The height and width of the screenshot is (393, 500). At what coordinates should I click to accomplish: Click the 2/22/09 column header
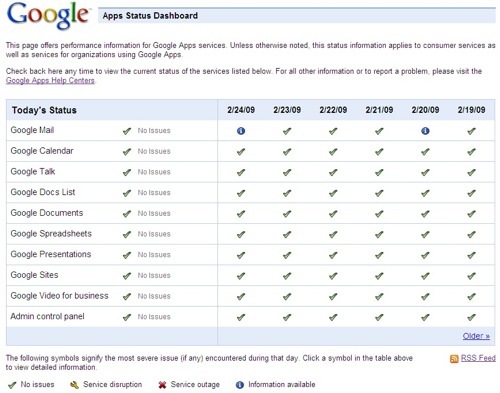click(x=333, y=110)
